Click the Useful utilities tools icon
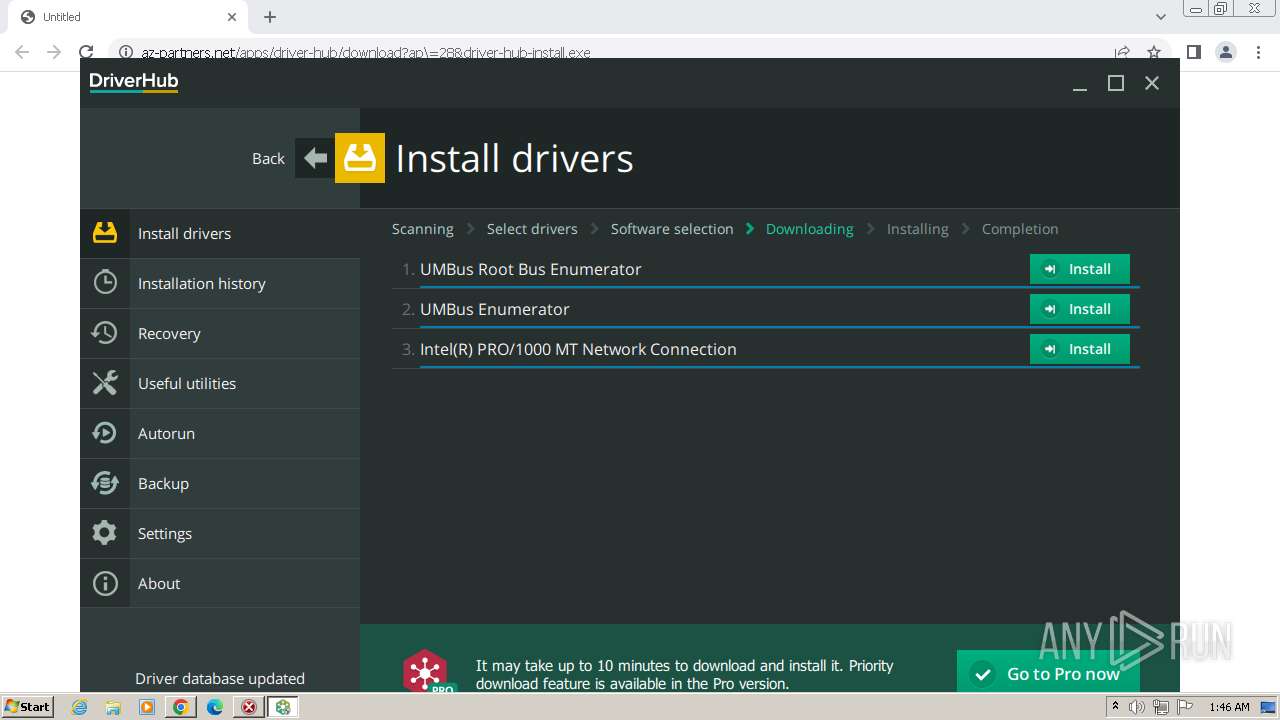Image resolution: width=1280 pixels, height=720 pixels. click(105, 383)
